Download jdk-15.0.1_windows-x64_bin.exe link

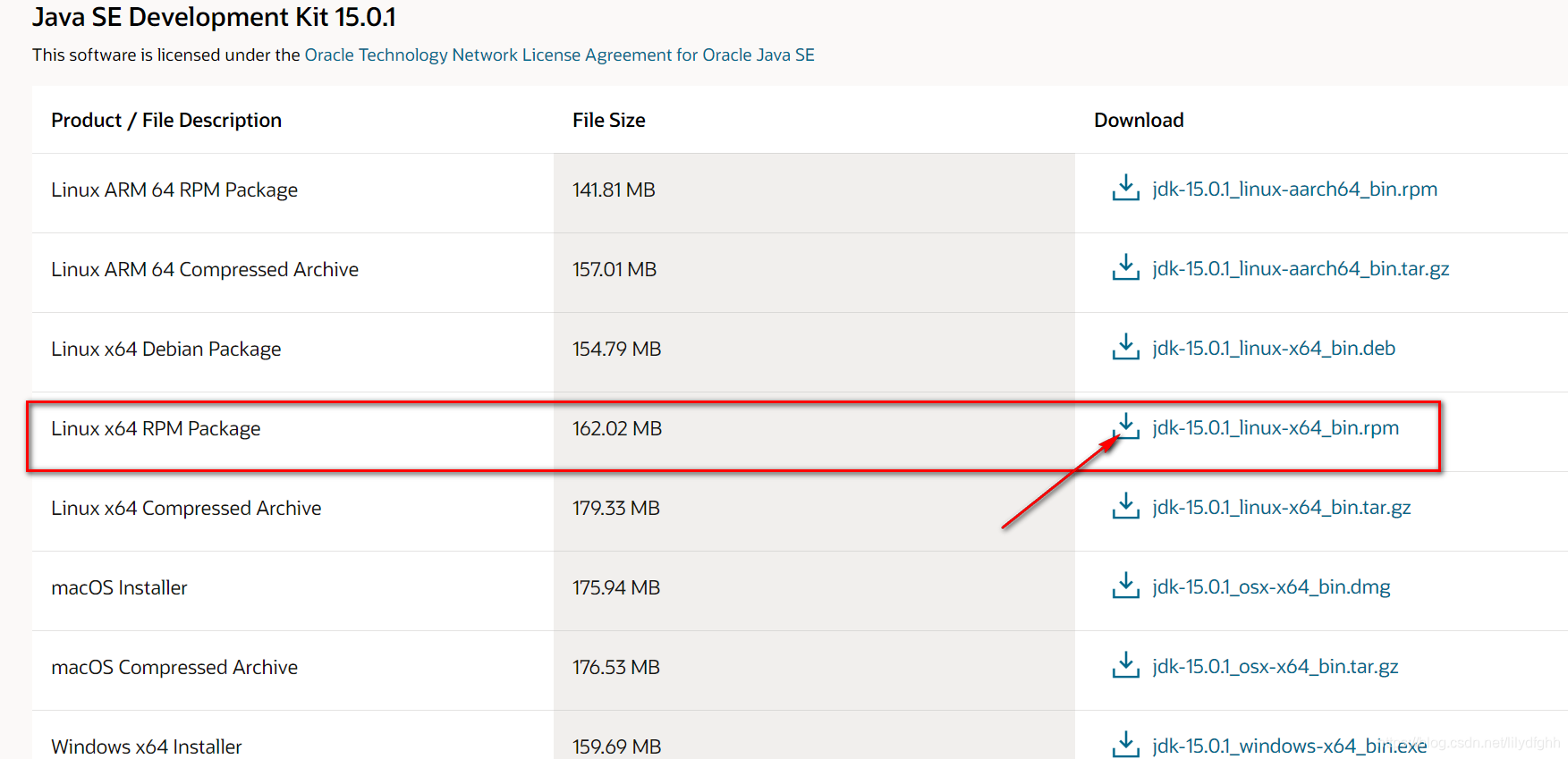(1290, 746)
